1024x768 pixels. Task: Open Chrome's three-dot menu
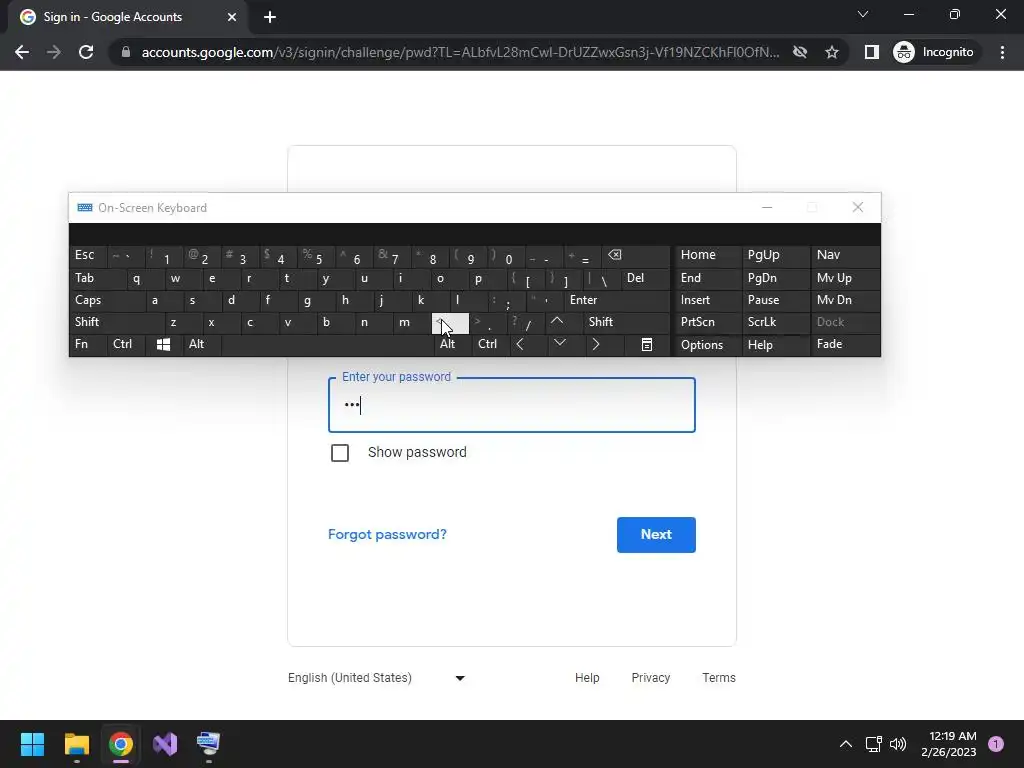coord(1002,52)
